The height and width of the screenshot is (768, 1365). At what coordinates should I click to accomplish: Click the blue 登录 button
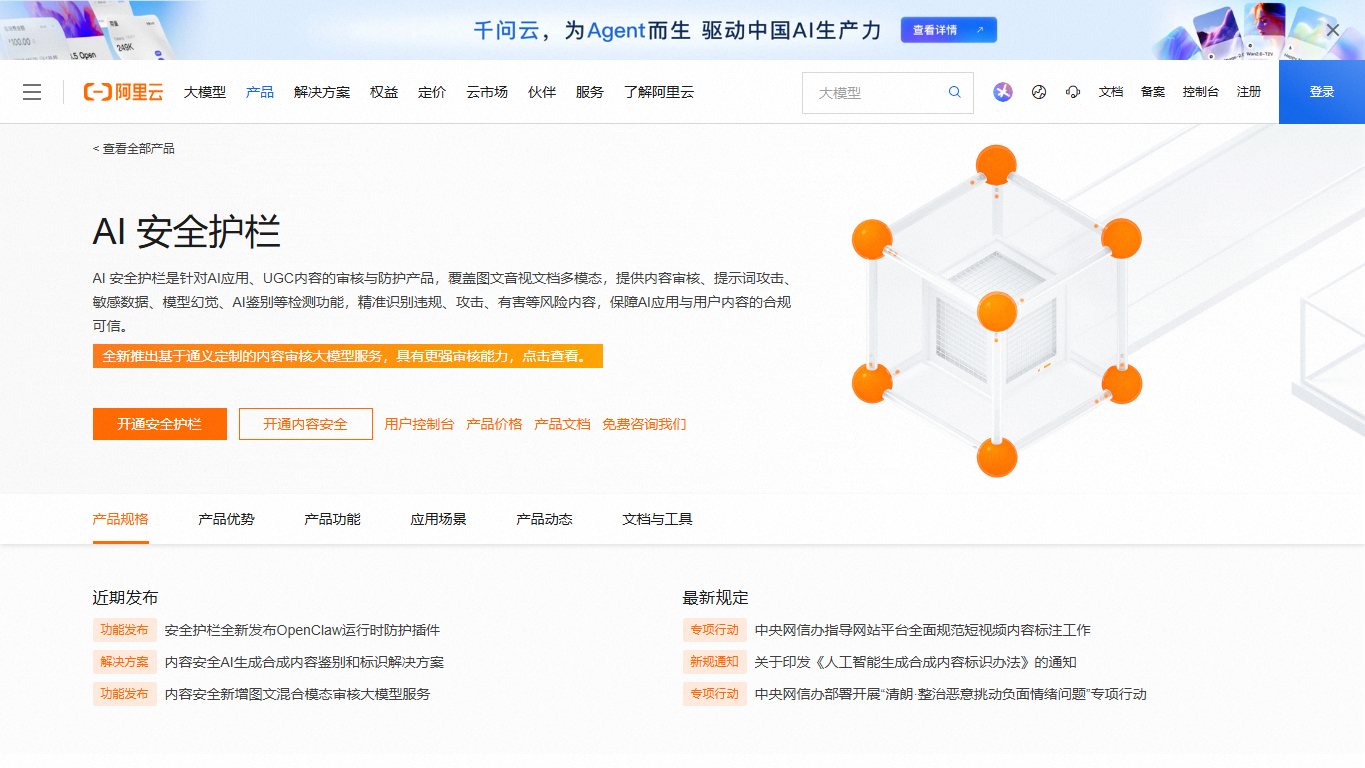click(1322, 92)
